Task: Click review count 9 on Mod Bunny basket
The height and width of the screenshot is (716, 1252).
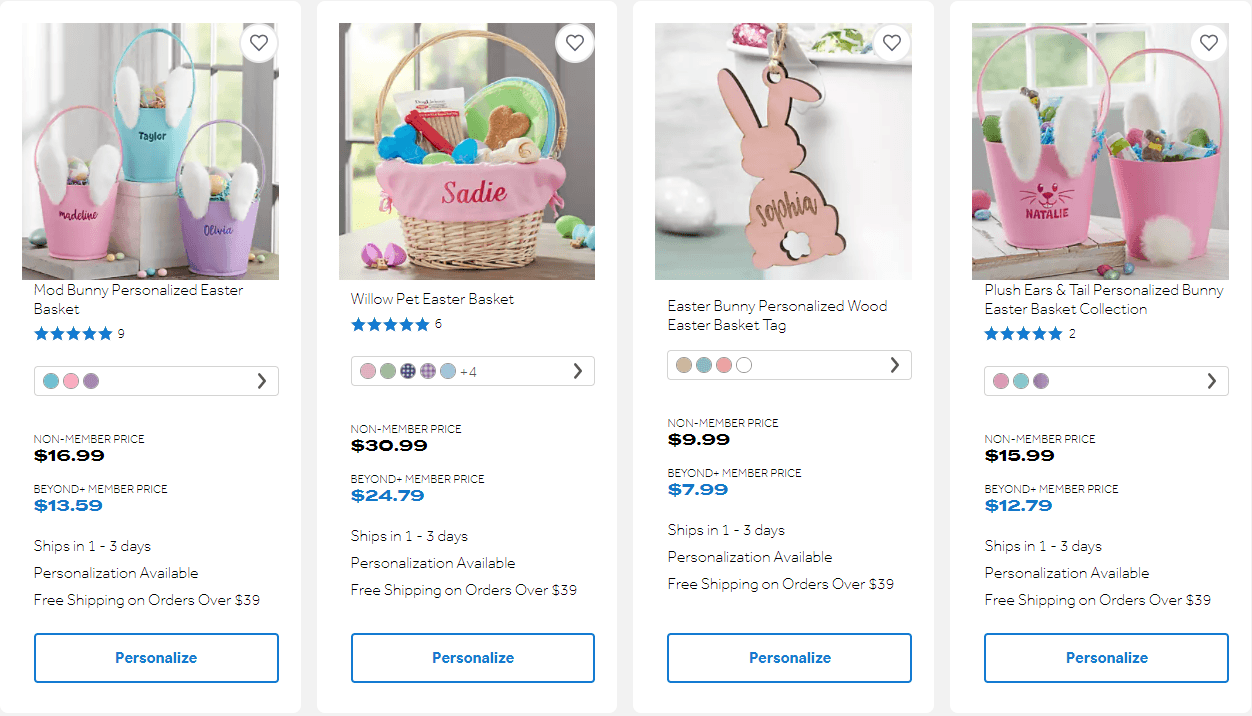Action: coord(121,333)
